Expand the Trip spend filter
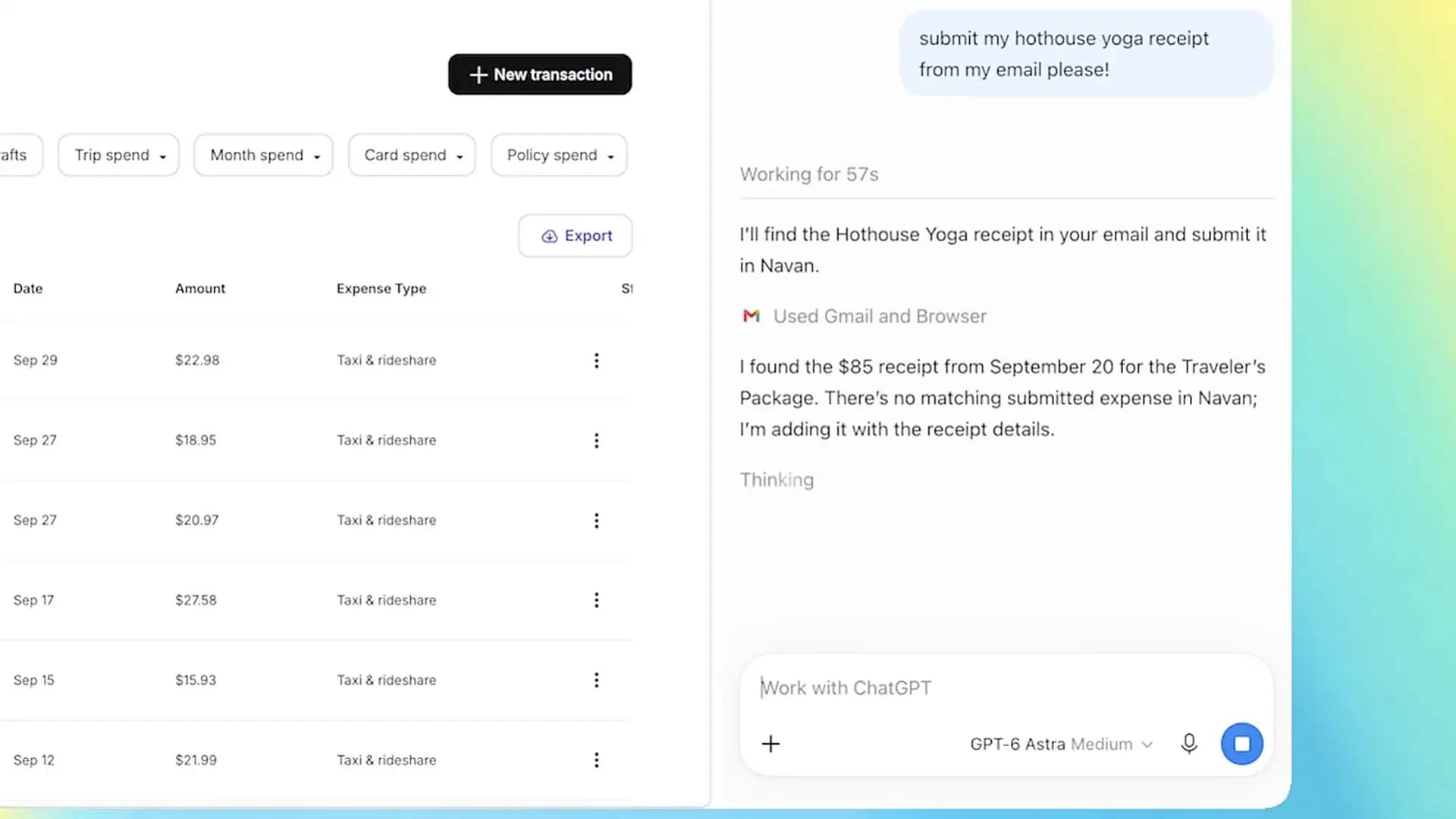This screenshot has height=819, width=1456. point(118,155)
